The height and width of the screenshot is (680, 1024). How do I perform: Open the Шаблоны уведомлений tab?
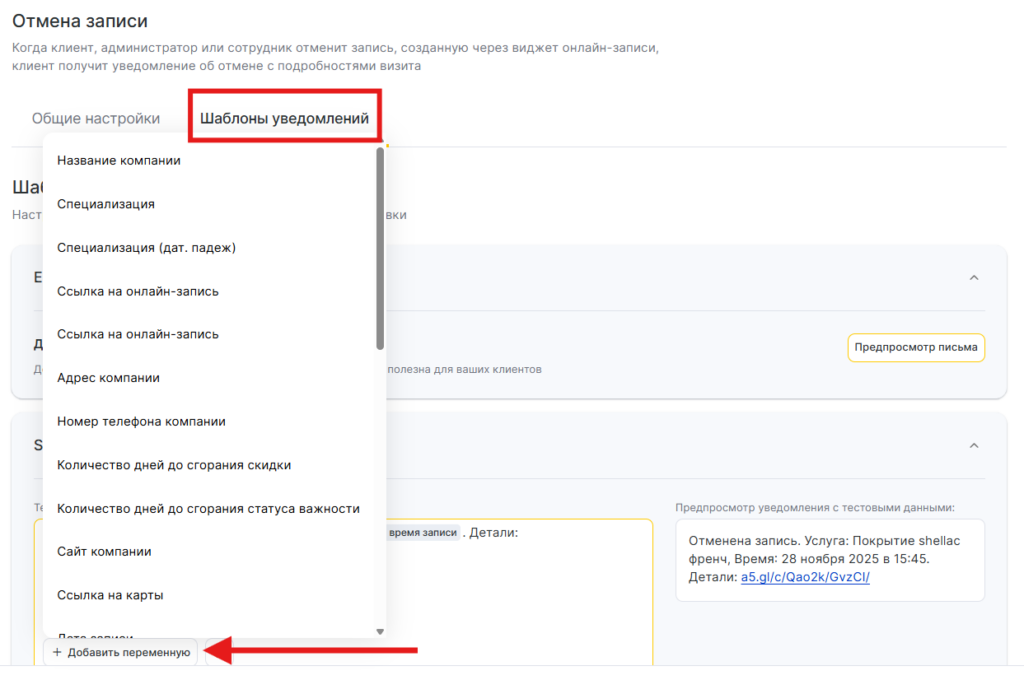285,118
